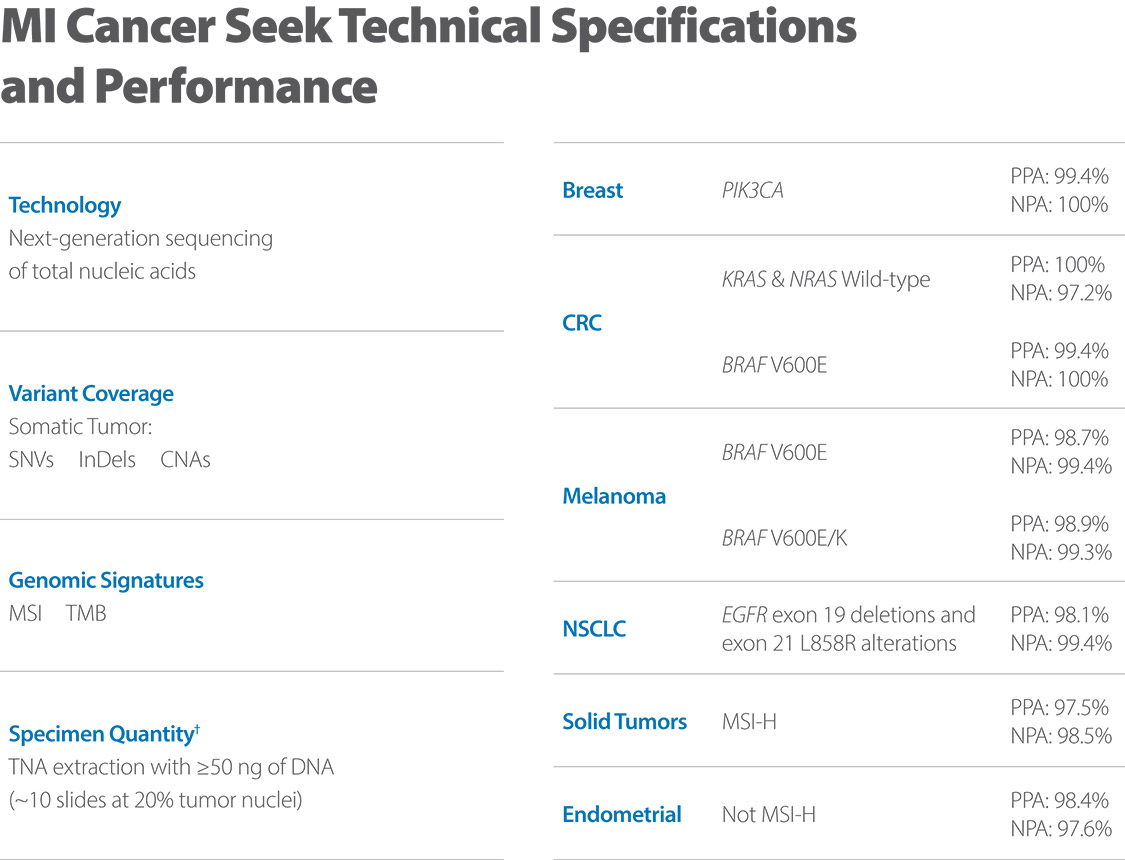Image resolution: width=1125 pixels, height=860 pixels.
Task: Select the KRAS & NRAS Wild-type entry
Action: point(826,279)
